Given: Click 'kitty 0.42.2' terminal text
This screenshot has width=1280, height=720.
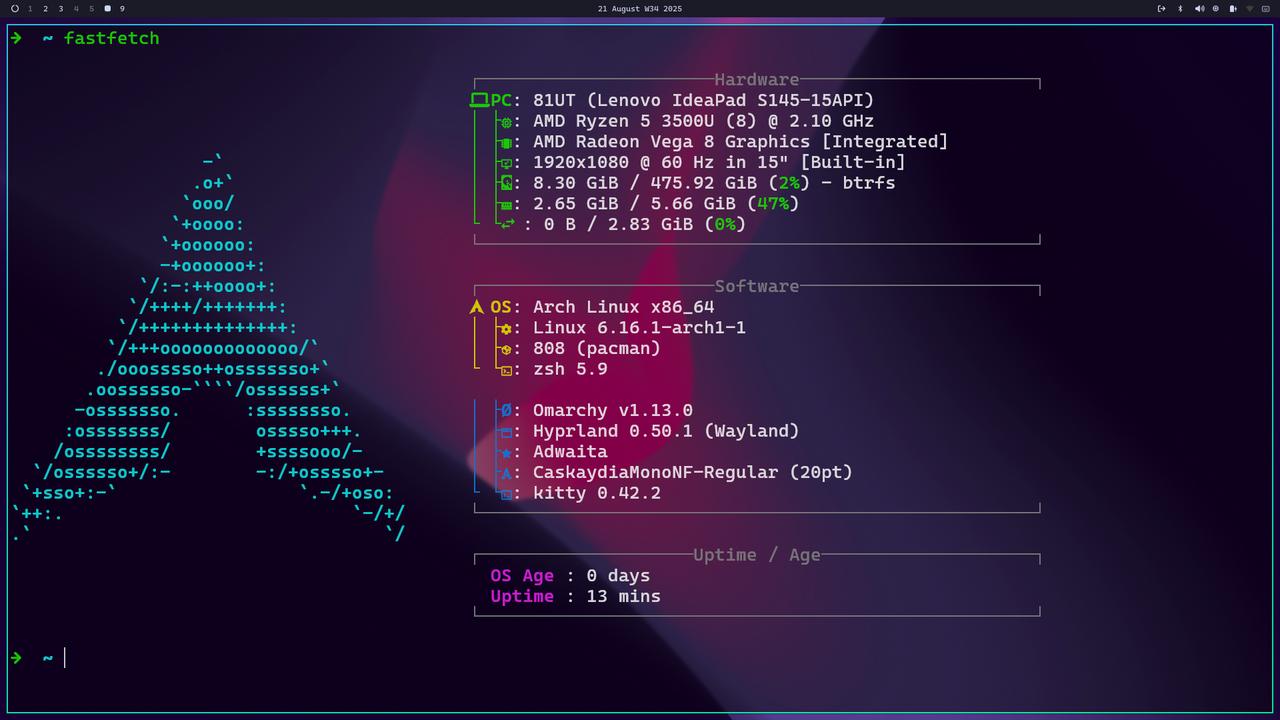Looking at the screenshot, I should point(597,493).
